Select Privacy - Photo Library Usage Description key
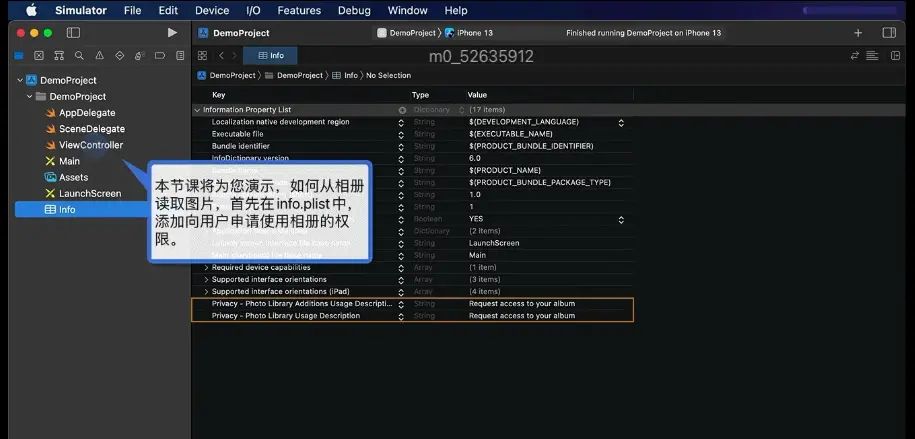Image resolution: width=915 pixels, height=439 pixels. coord(285,316)
